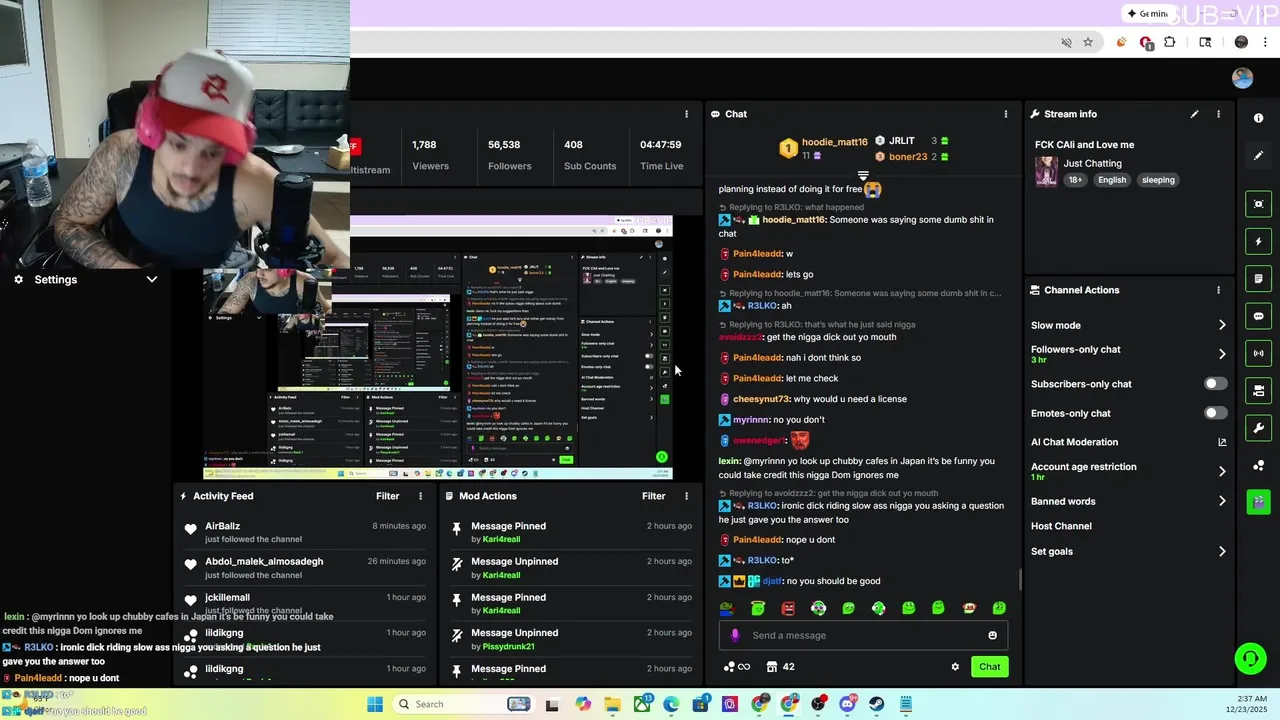Expand Followers-only chat options
The image size is (1280, 720).
pyautogui.click(x=1222, y=354)
